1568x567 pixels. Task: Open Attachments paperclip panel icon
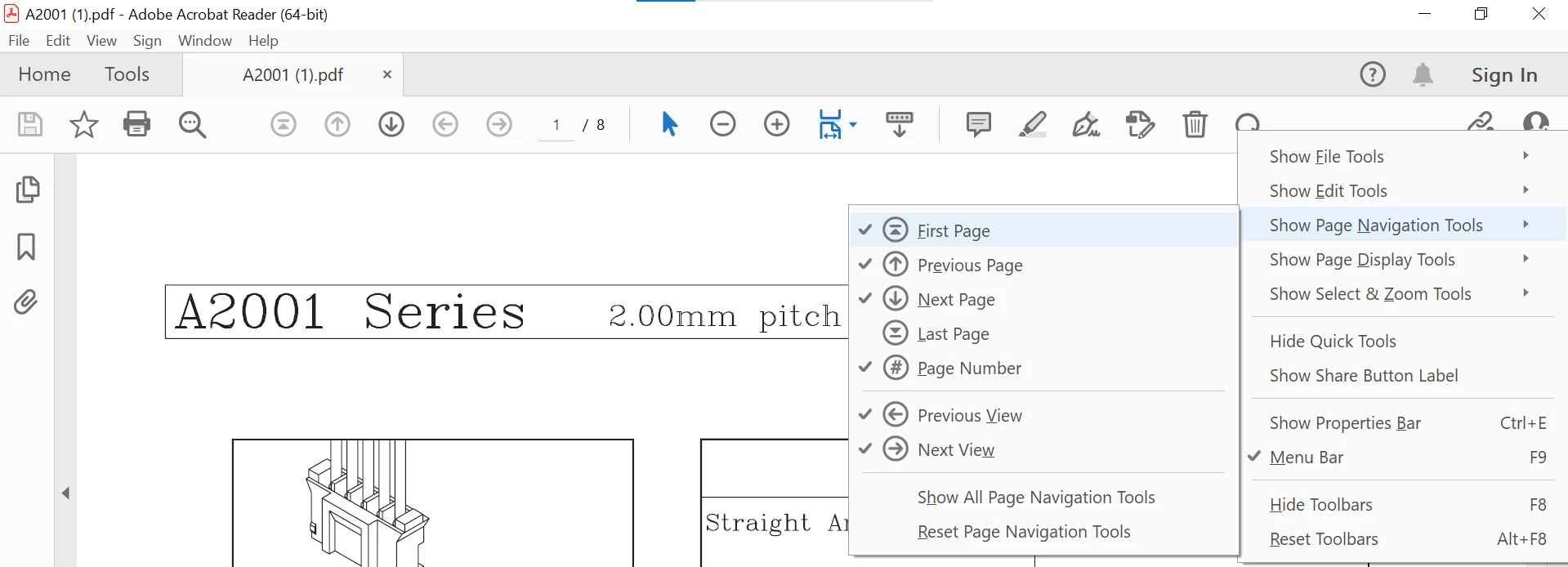pos(26,302)
